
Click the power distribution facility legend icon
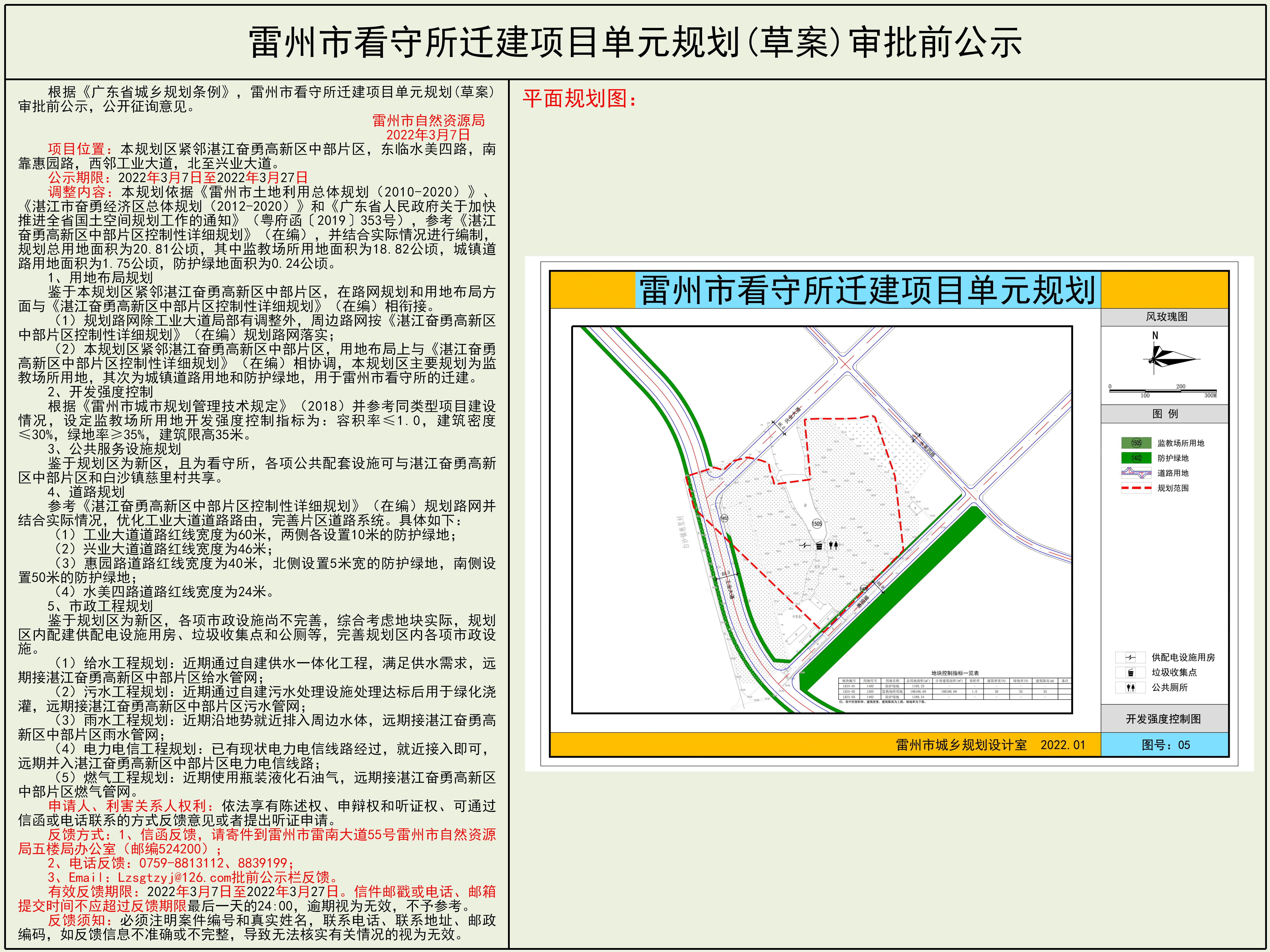pos(1130,658)
